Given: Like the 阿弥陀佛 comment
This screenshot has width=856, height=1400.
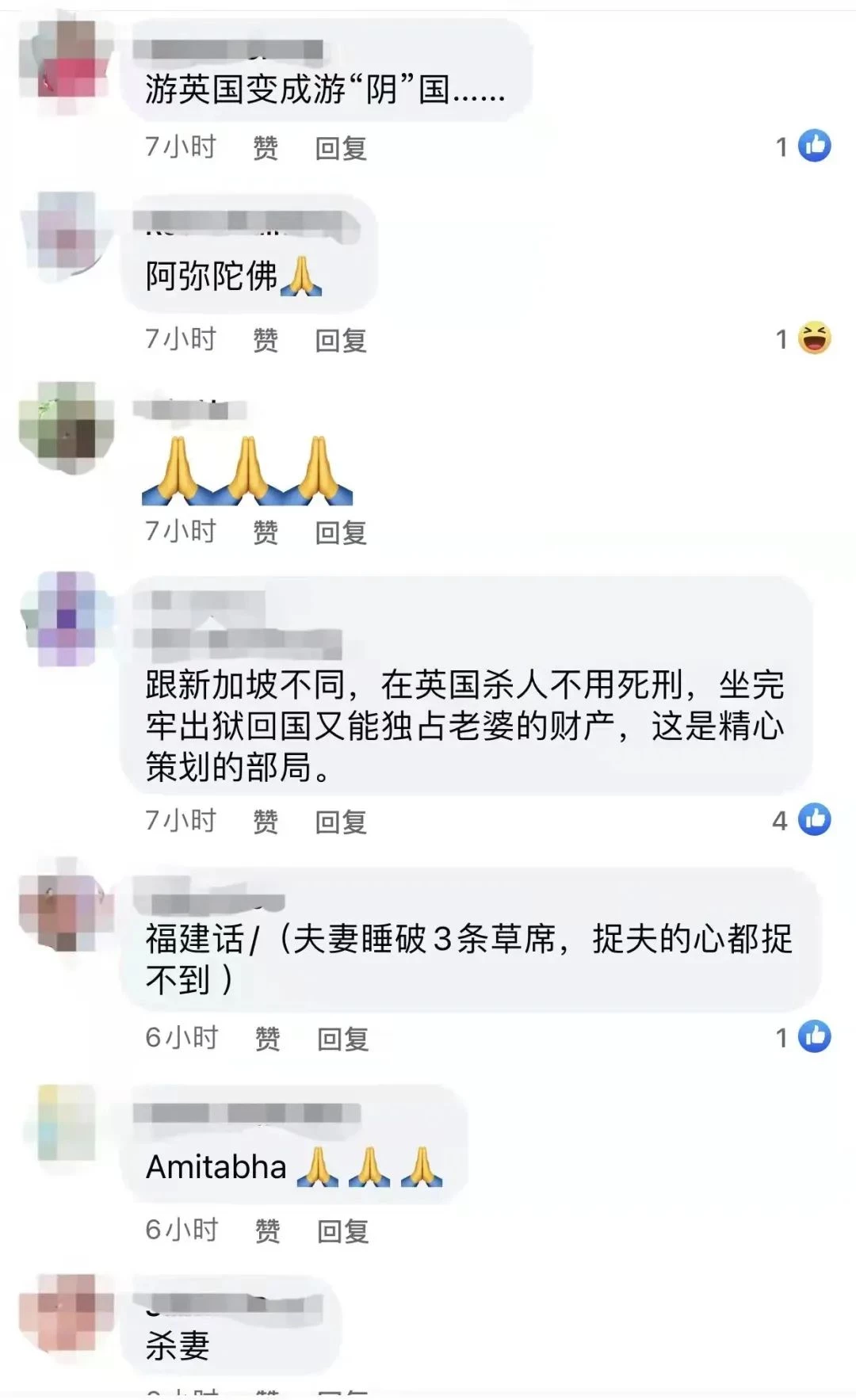Looking at the screenshot, I should click(x=266, y=341).
